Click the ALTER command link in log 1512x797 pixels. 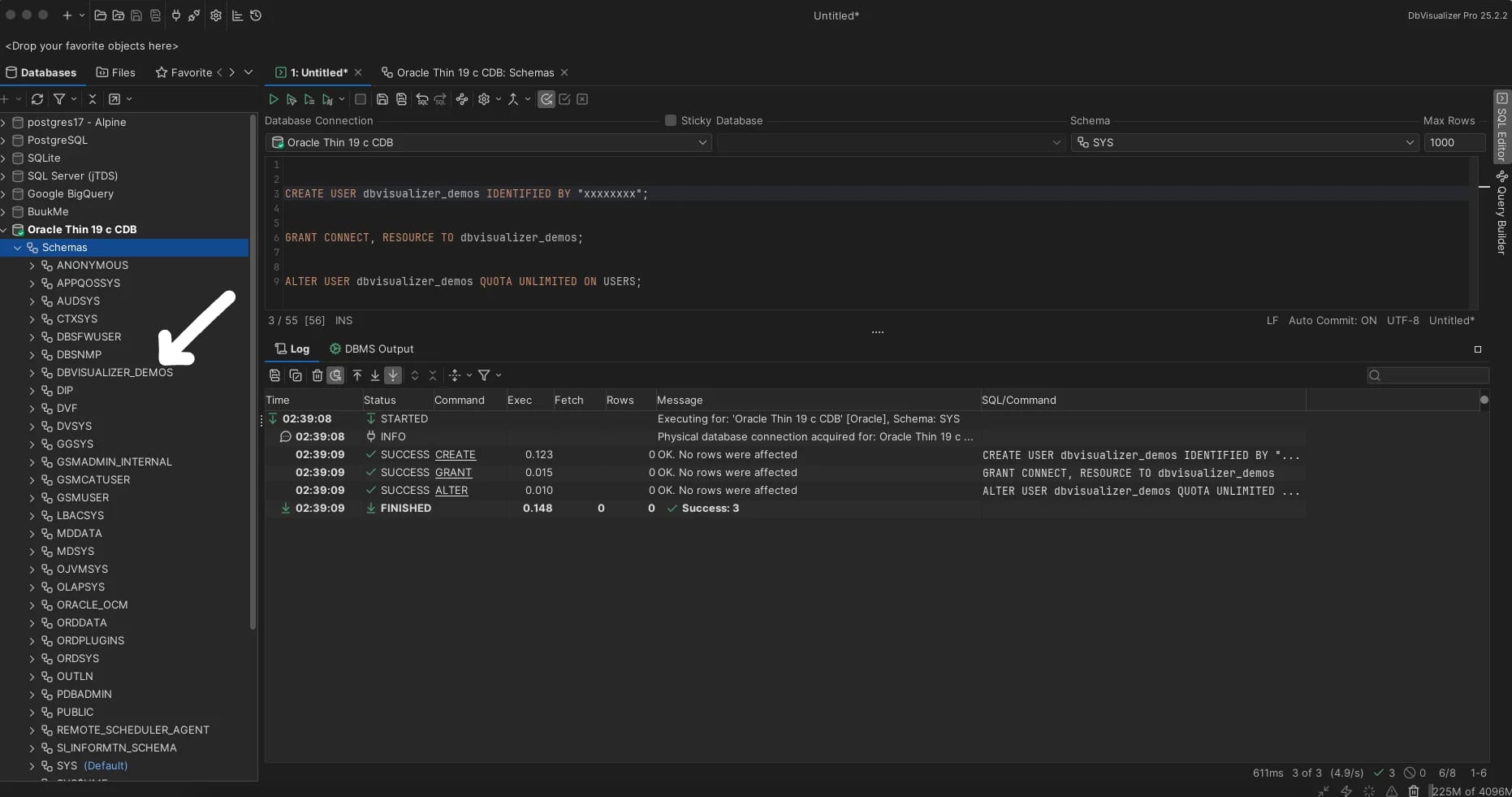tap(451, 491)
